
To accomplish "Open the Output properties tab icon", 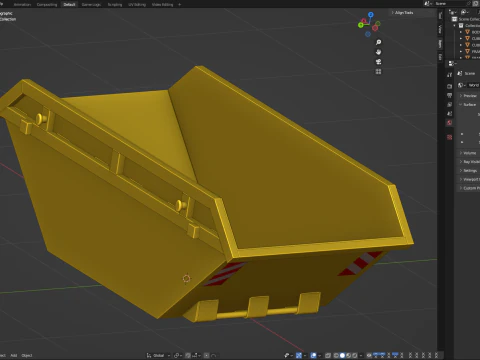I will [x=449, y=96].
